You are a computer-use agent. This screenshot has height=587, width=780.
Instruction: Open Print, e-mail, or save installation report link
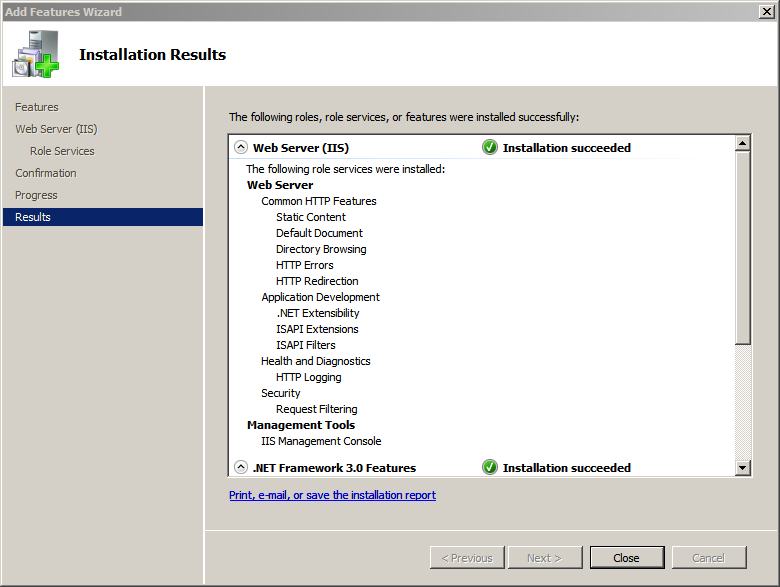pos(332,495)
